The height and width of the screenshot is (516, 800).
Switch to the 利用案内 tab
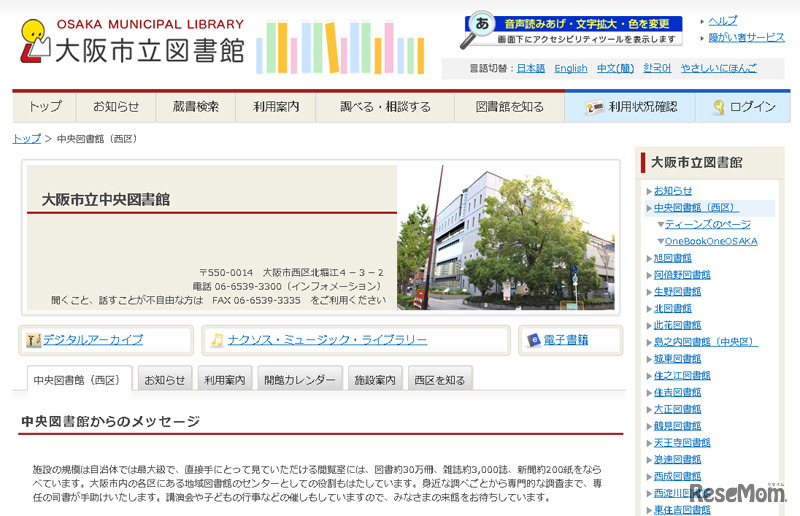click(x=225, y=380)
